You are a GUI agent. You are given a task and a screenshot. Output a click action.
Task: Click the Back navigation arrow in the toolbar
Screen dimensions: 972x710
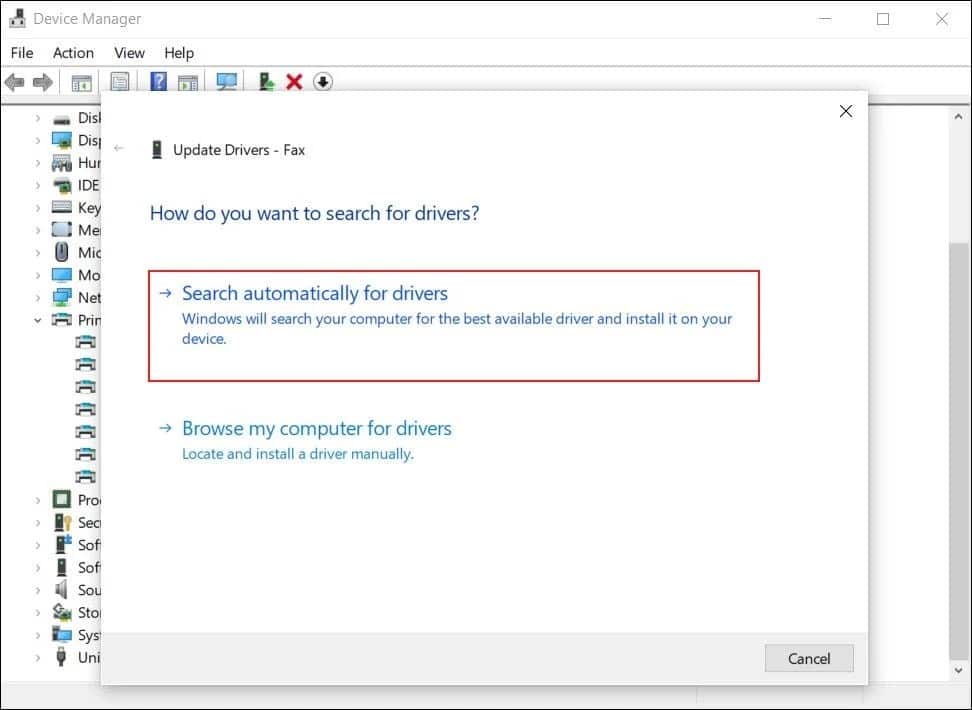(x=14, y=81)
